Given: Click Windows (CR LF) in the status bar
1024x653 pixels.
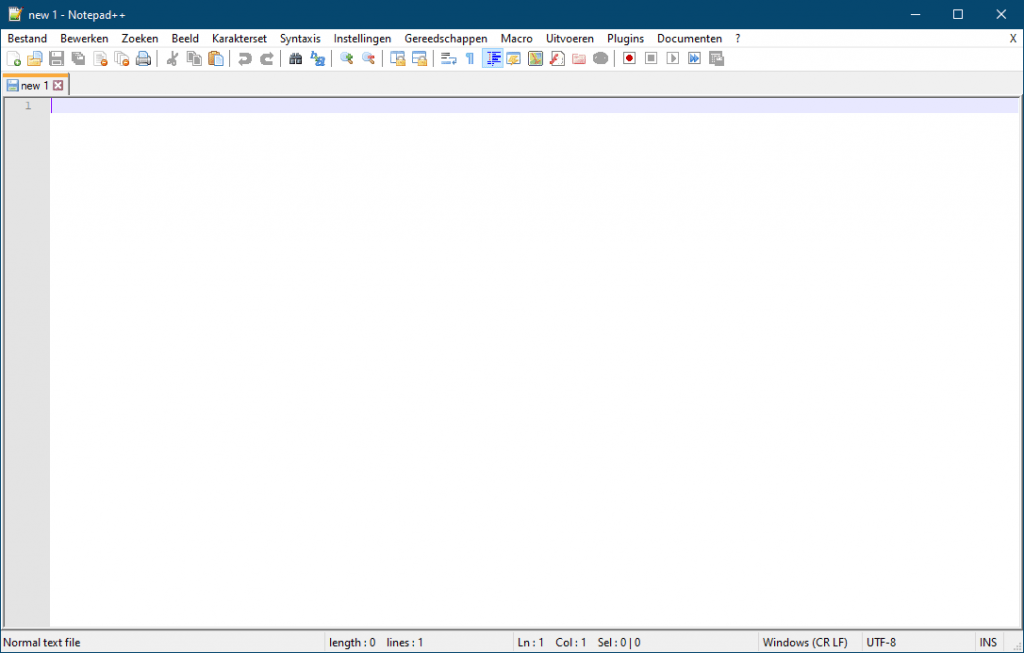Looking at the screenshot, I should coord(806,642).
